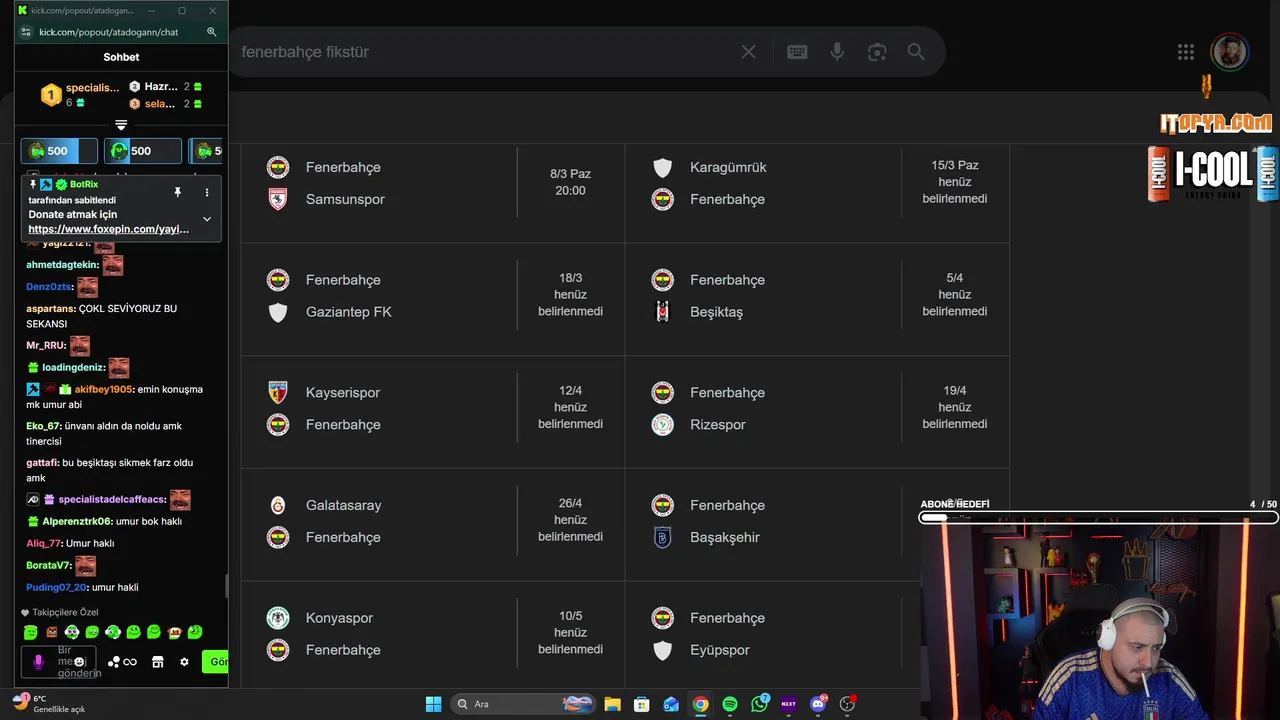Click the purple microphone icon in chat input
The image size is (1280, 720).
(39, 662)
